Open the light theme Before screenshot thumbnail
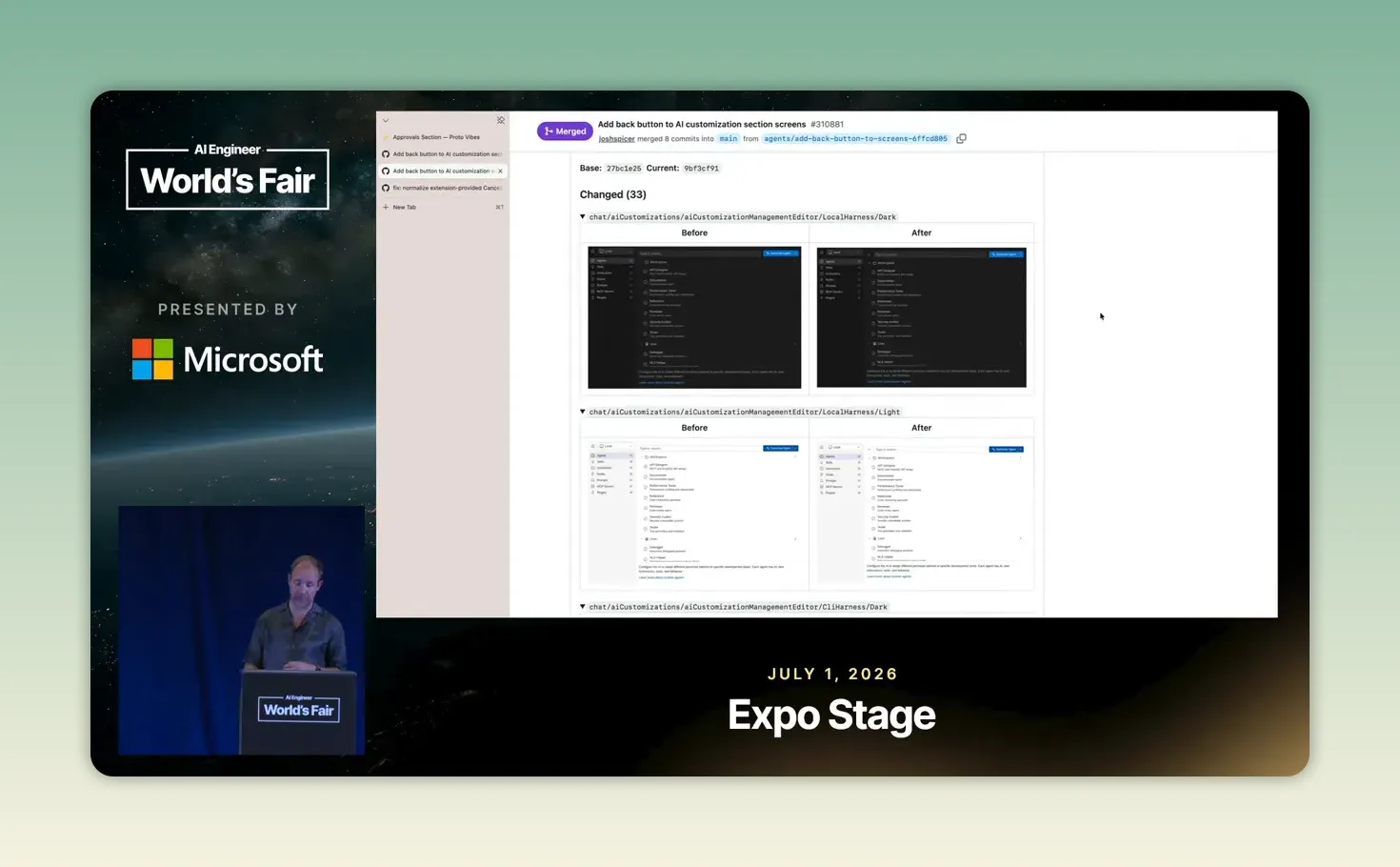Screen dimensions: 1400x867 point(694,513)
